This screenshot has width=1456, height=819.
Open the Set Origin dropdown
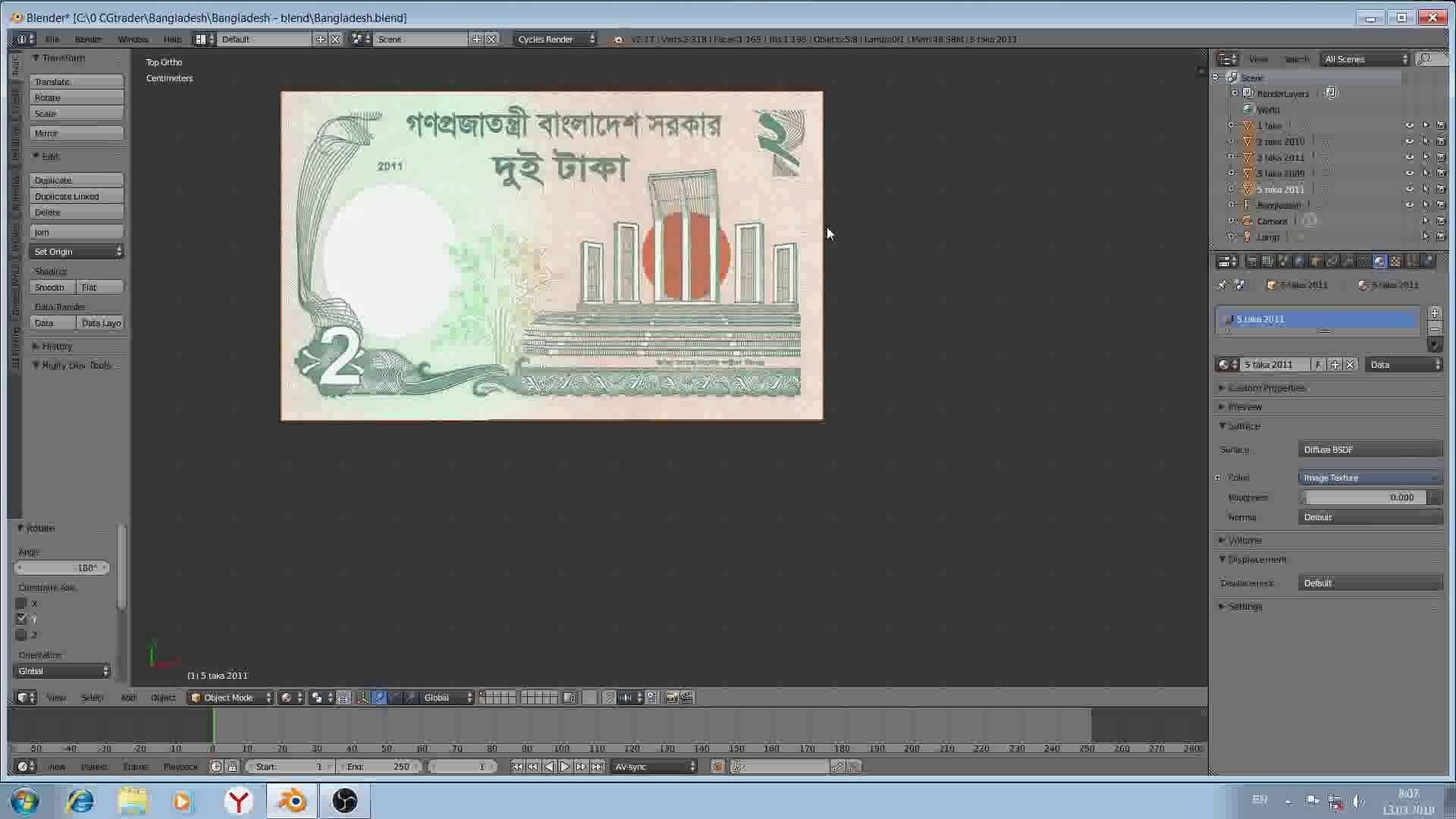[x=76, y=252]
